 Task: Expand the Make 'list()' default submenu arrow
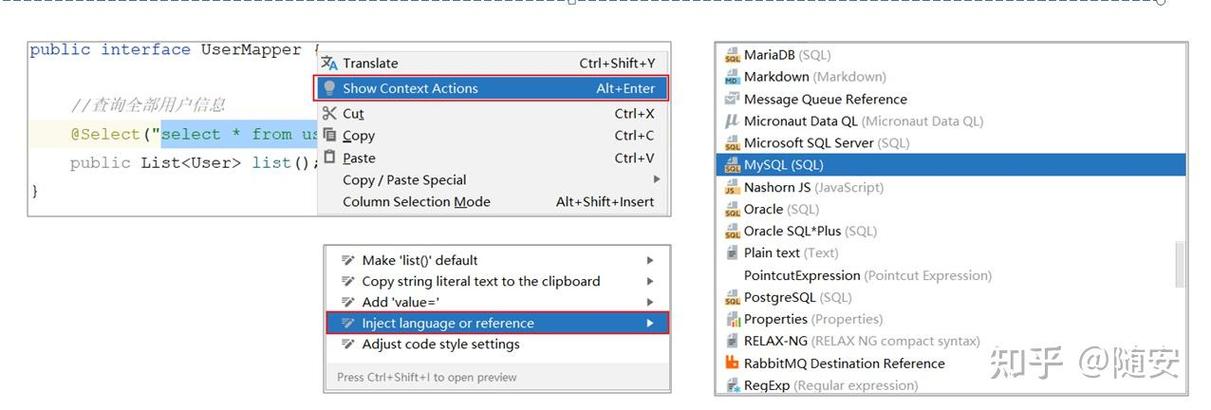651,260
